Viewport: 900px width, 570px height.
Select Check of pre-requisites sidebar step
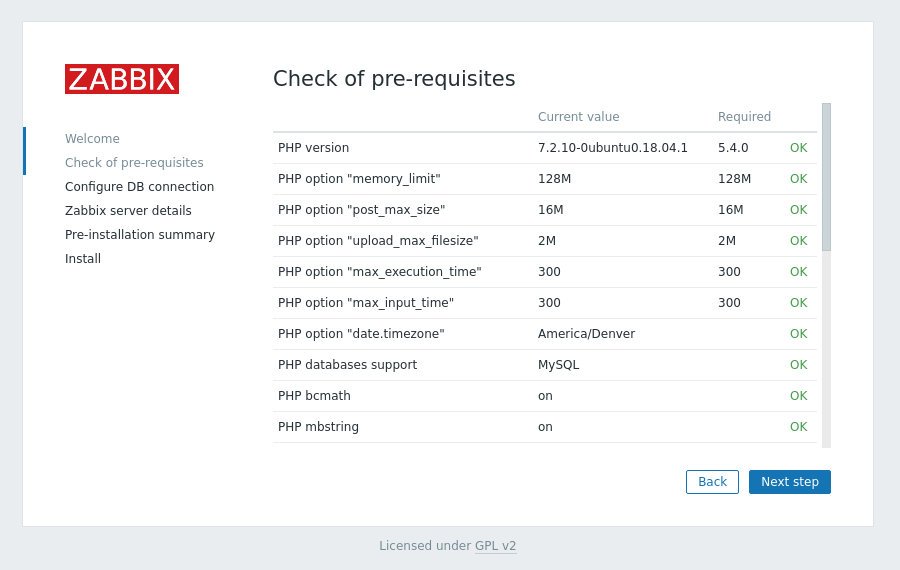pos(134,162)
